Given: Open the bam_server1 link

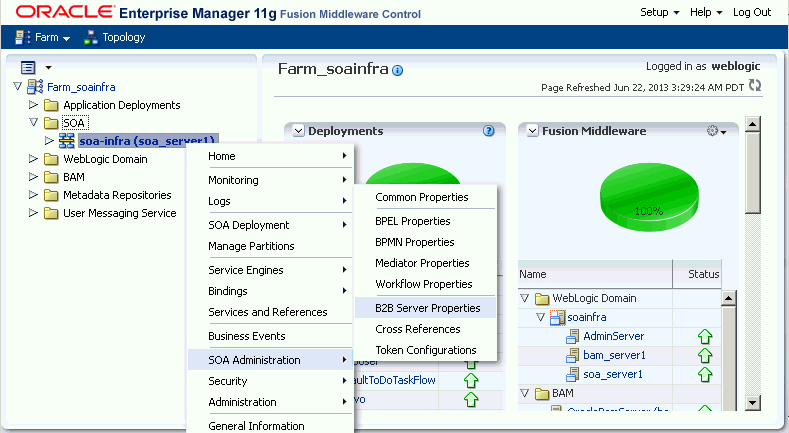Looking at the screenshot, I should (614, 356).
